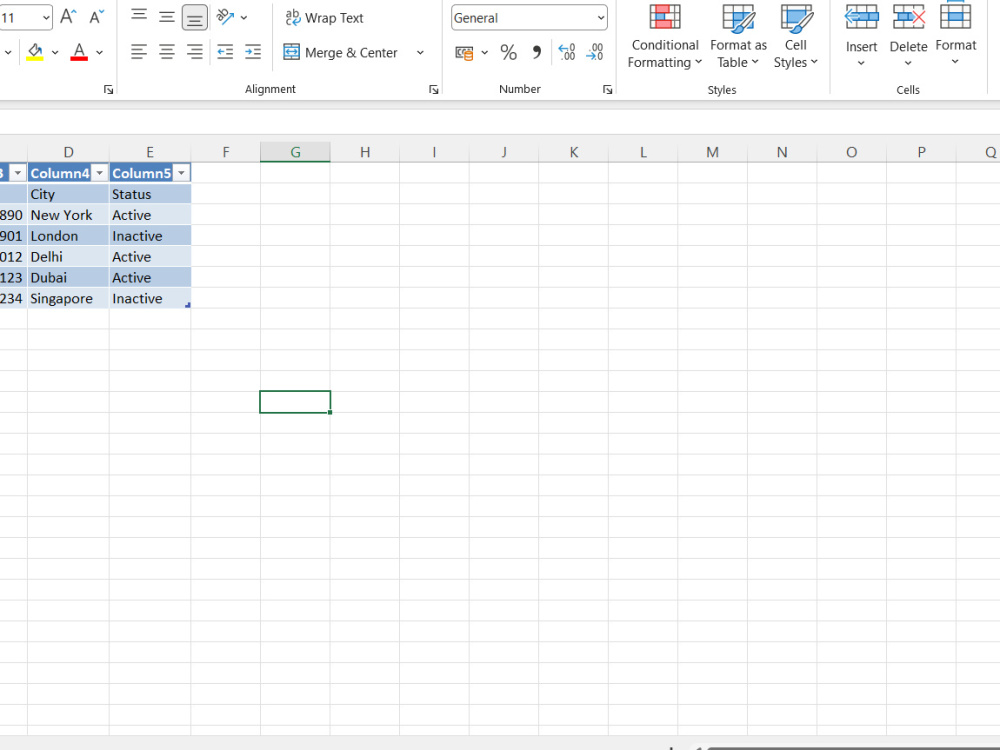Select the Active cell in Delhi row
The width and height of the screenshot is (1000, 750).
click(x=150, y=257)
